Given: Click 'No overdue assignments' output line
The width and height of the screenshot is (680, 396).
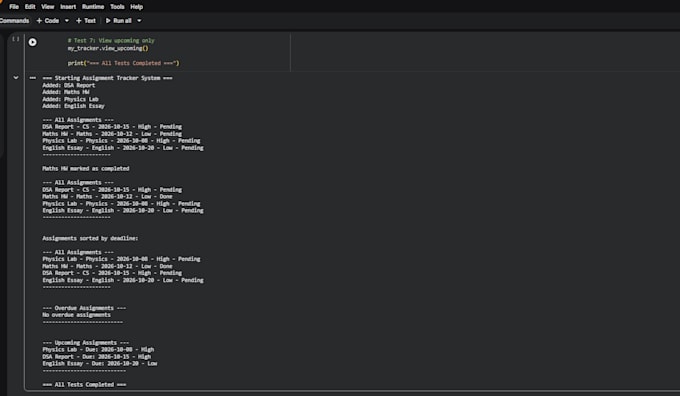Looking at the screenshot, I should [x=76, y=315].
